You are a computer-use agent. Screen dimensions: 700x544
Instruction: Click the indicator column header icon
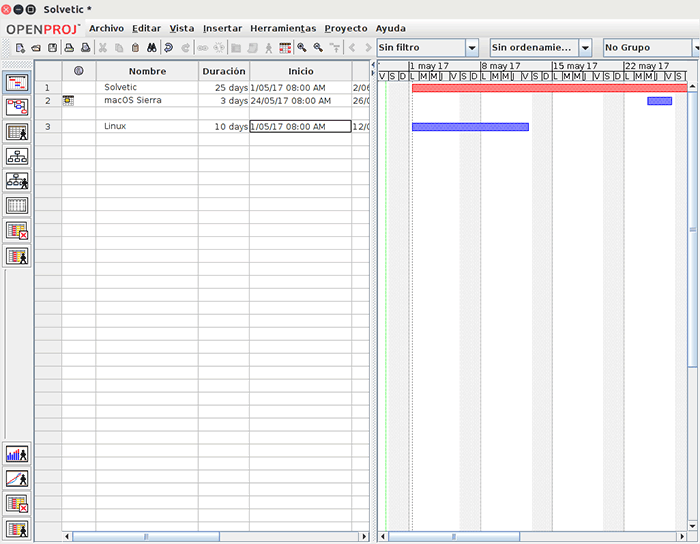click(x=79, y=71)
